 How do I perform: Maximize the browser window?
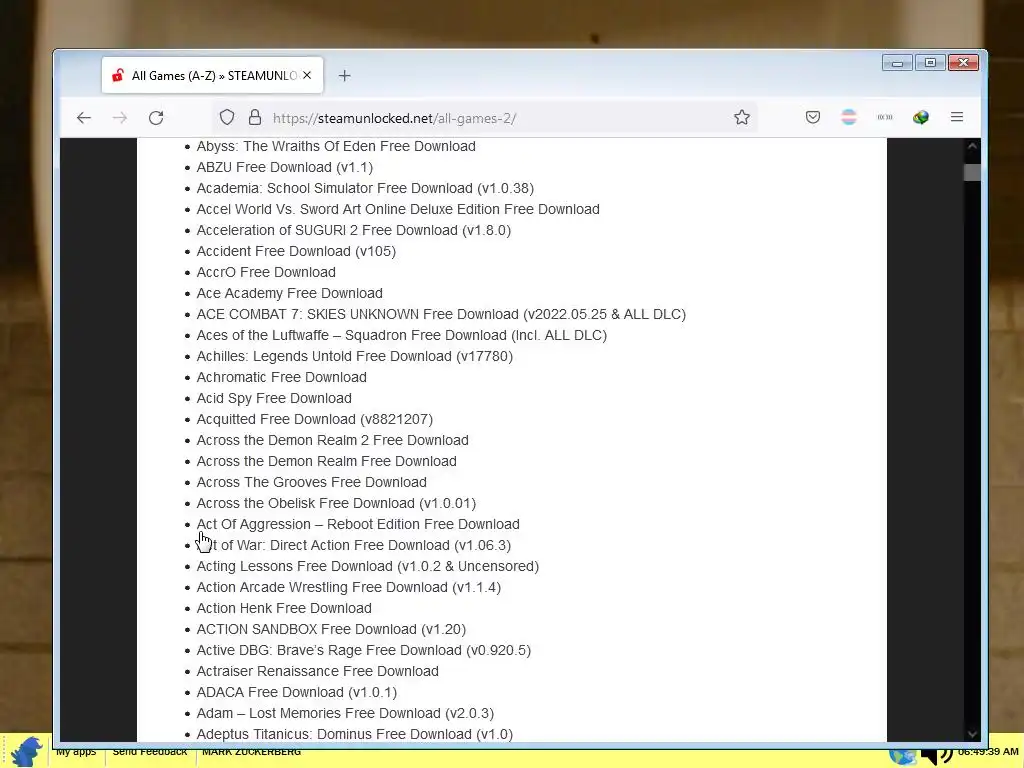(x=931, y=63)
